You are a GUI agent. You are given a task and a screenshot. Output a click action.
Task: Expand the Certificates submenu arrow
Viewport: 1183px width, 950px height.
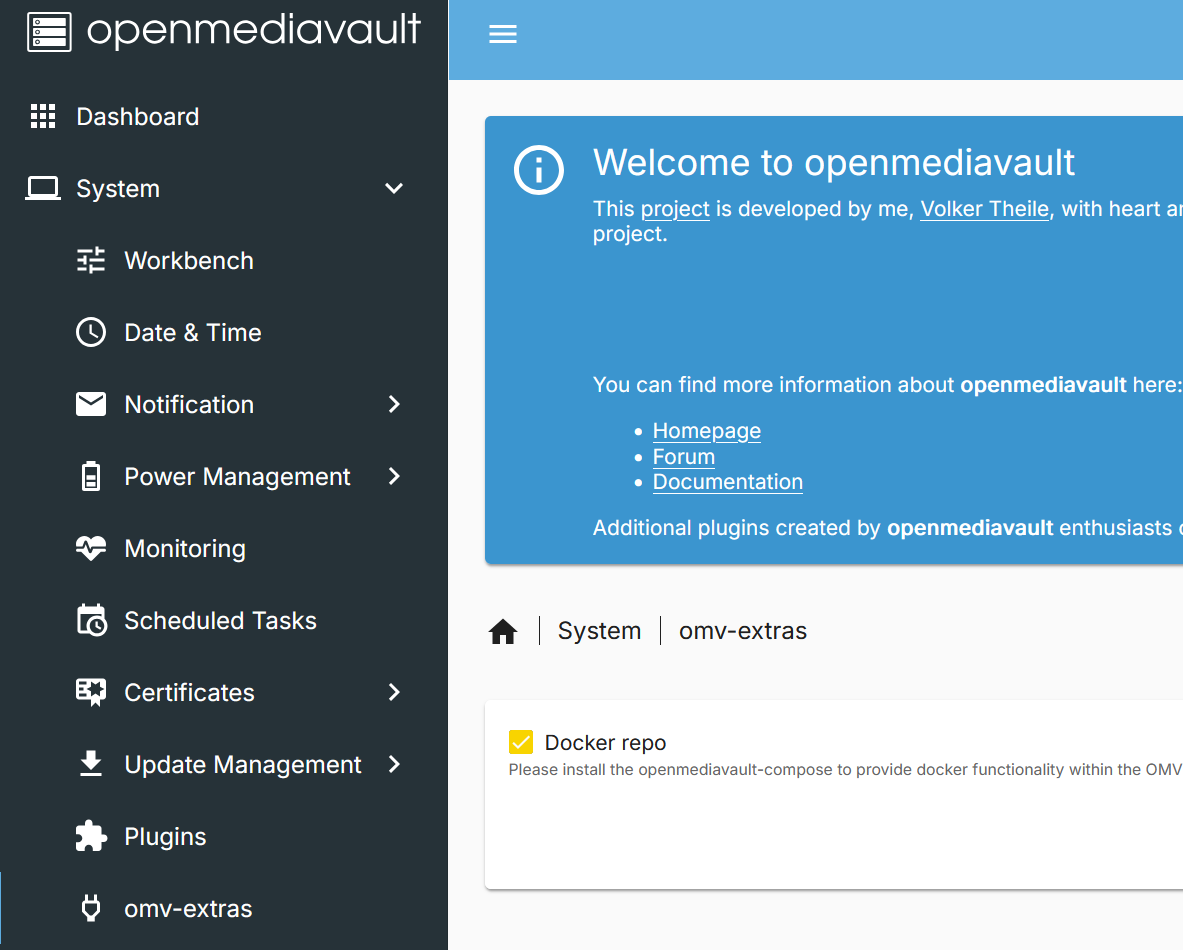click(x=394, y=693)
